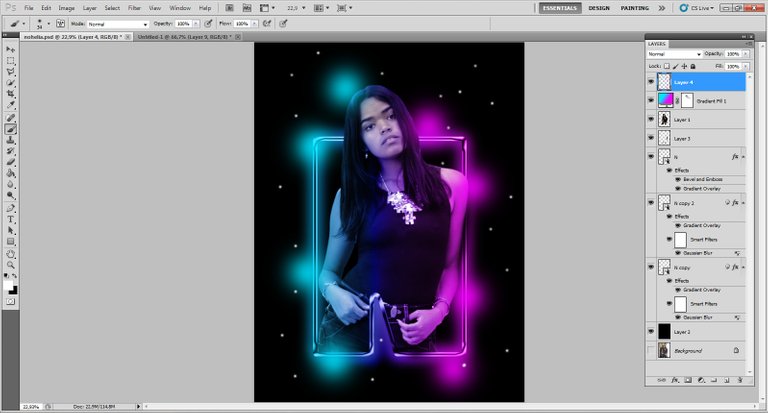This screenshot has width=768, height=413.
Task: Click the Link layers icon
Action: pos(661,380)
